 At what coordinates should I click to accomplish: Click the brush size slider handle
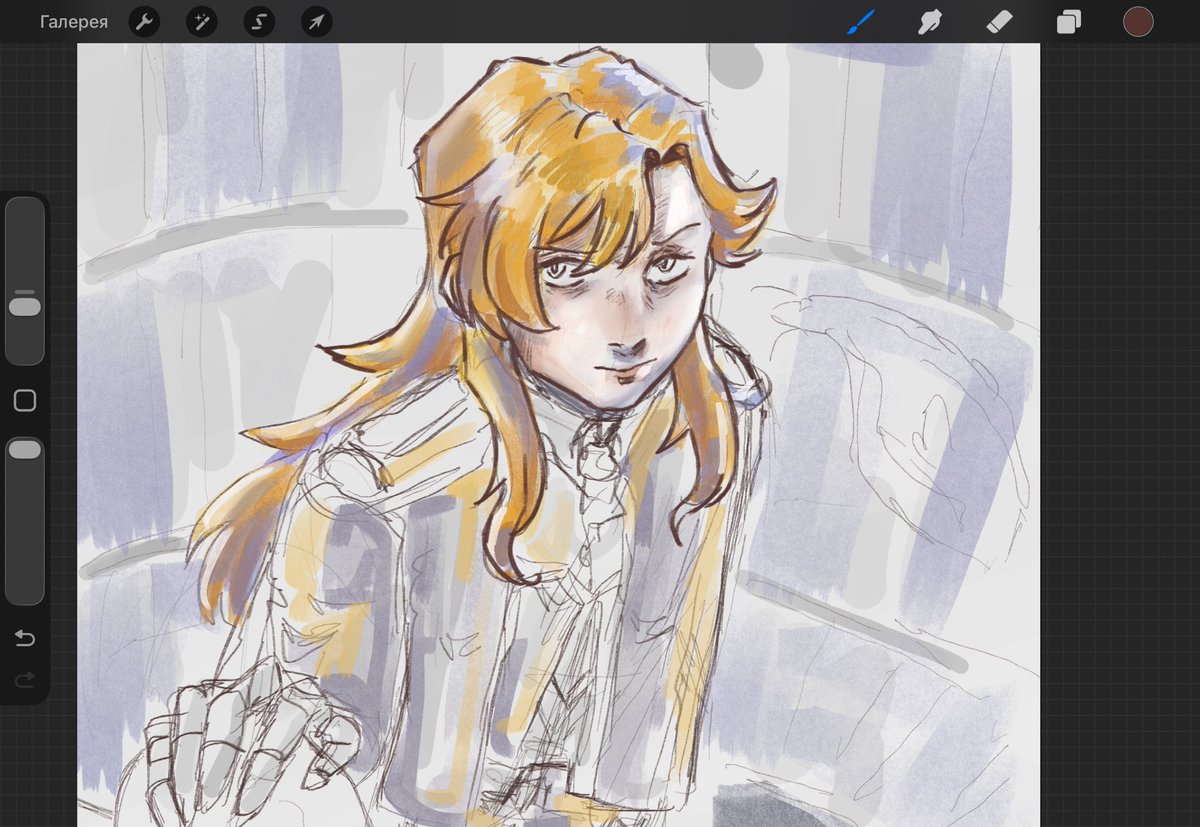point(25,305)
